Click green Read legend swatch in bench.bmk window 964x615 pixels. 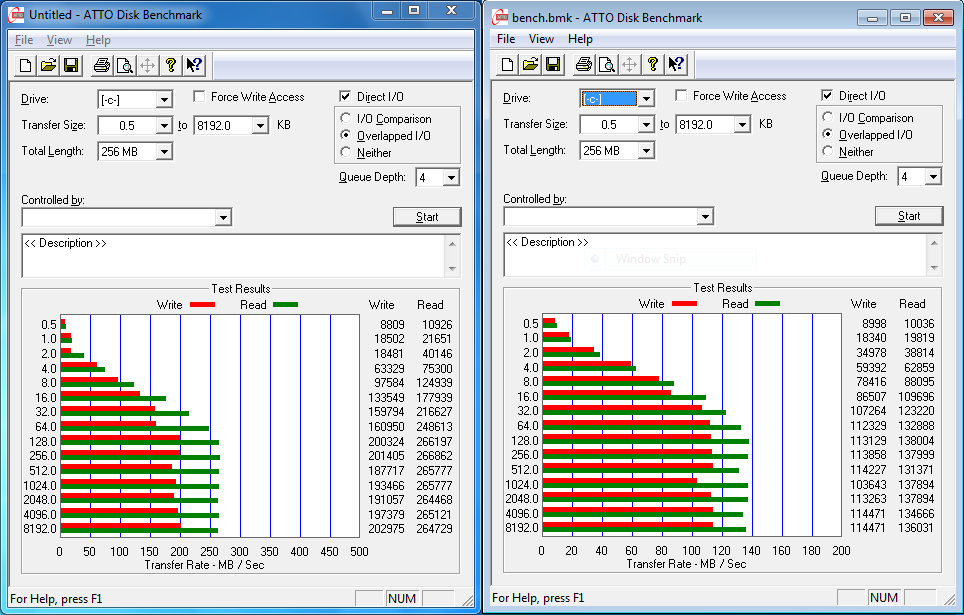767,303
